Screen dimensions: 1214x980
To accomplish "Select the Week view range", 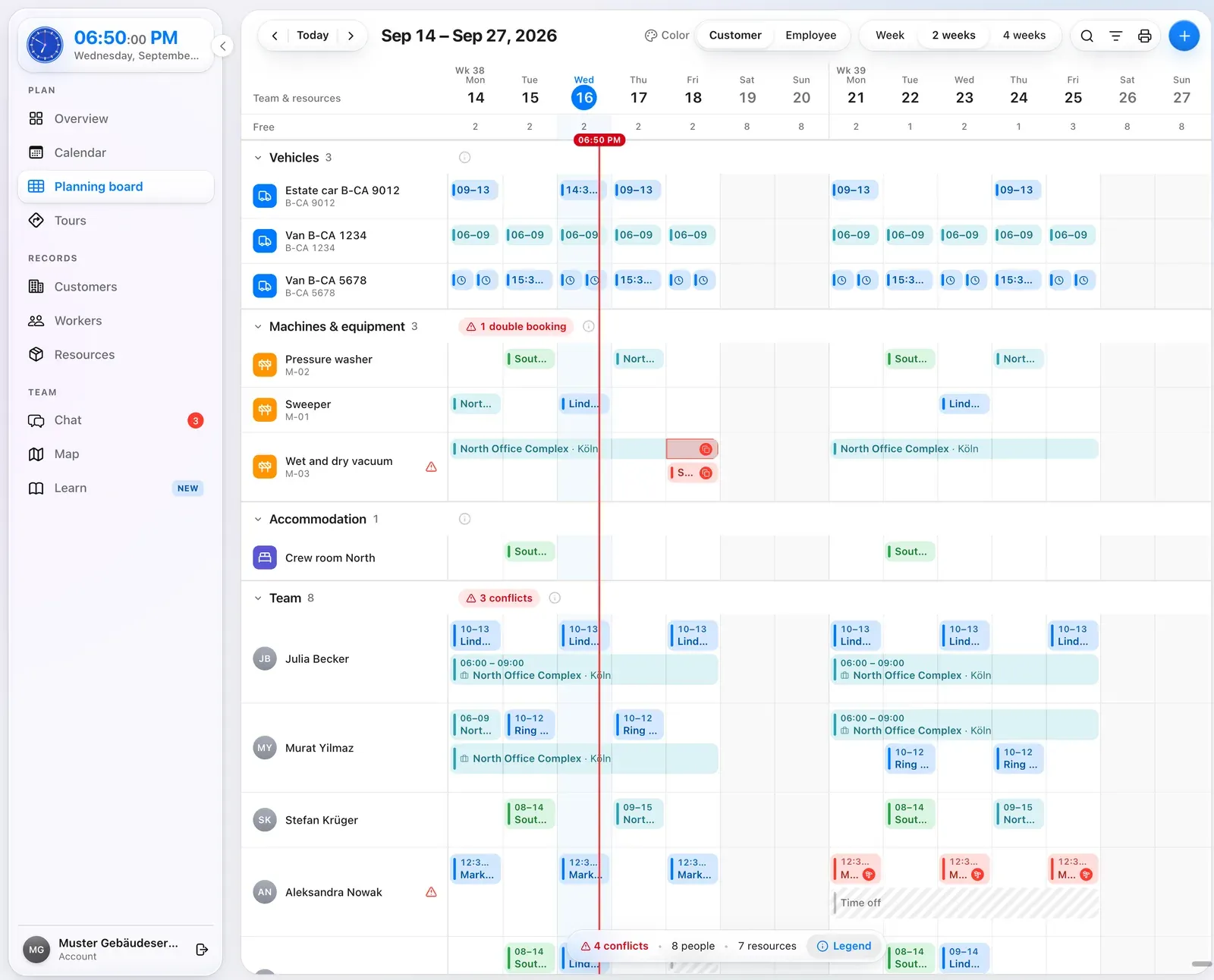I will 889,36.
